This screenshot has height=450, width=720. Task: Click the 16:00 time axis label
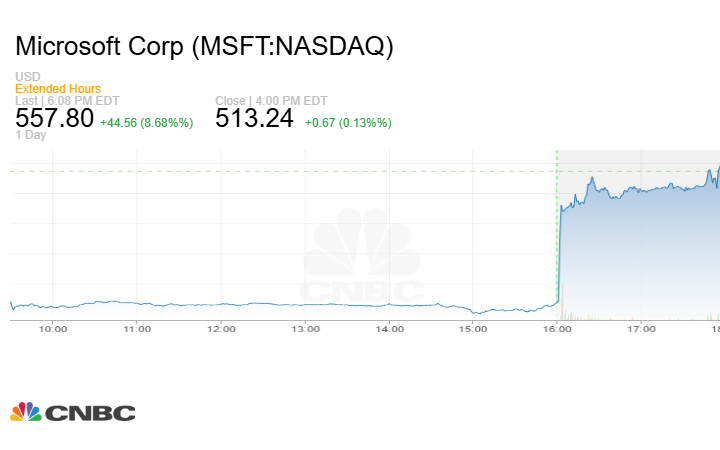[x=557, y=328]
